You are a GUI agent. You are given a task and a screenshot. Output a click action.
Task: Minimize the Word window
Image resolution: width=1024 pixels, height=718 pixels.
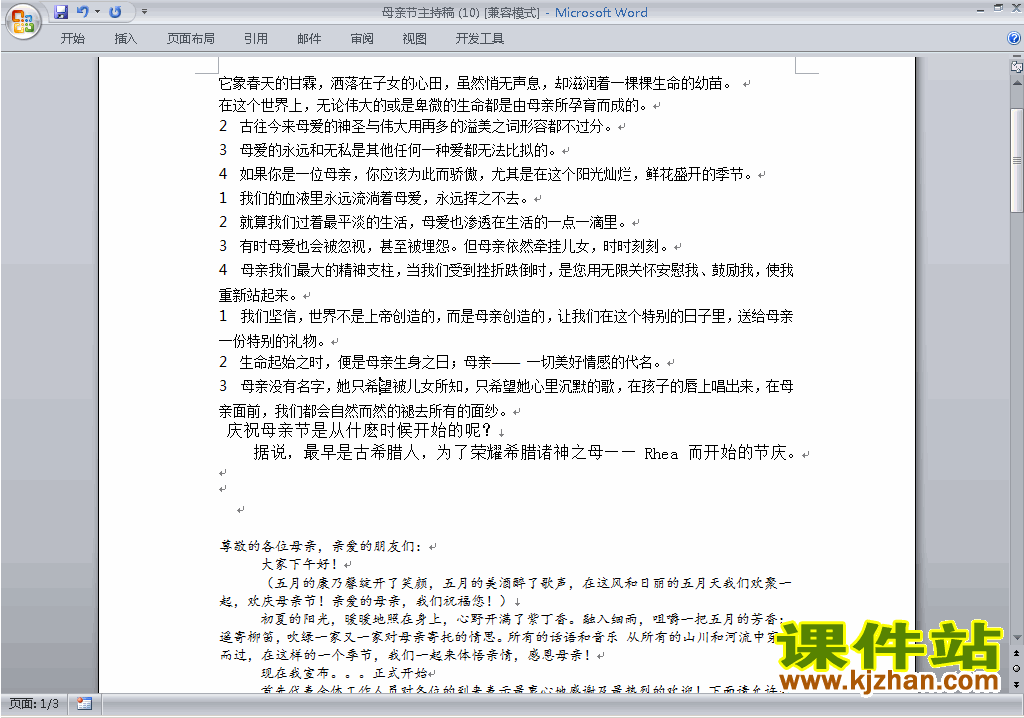click(x=980, y=10)
